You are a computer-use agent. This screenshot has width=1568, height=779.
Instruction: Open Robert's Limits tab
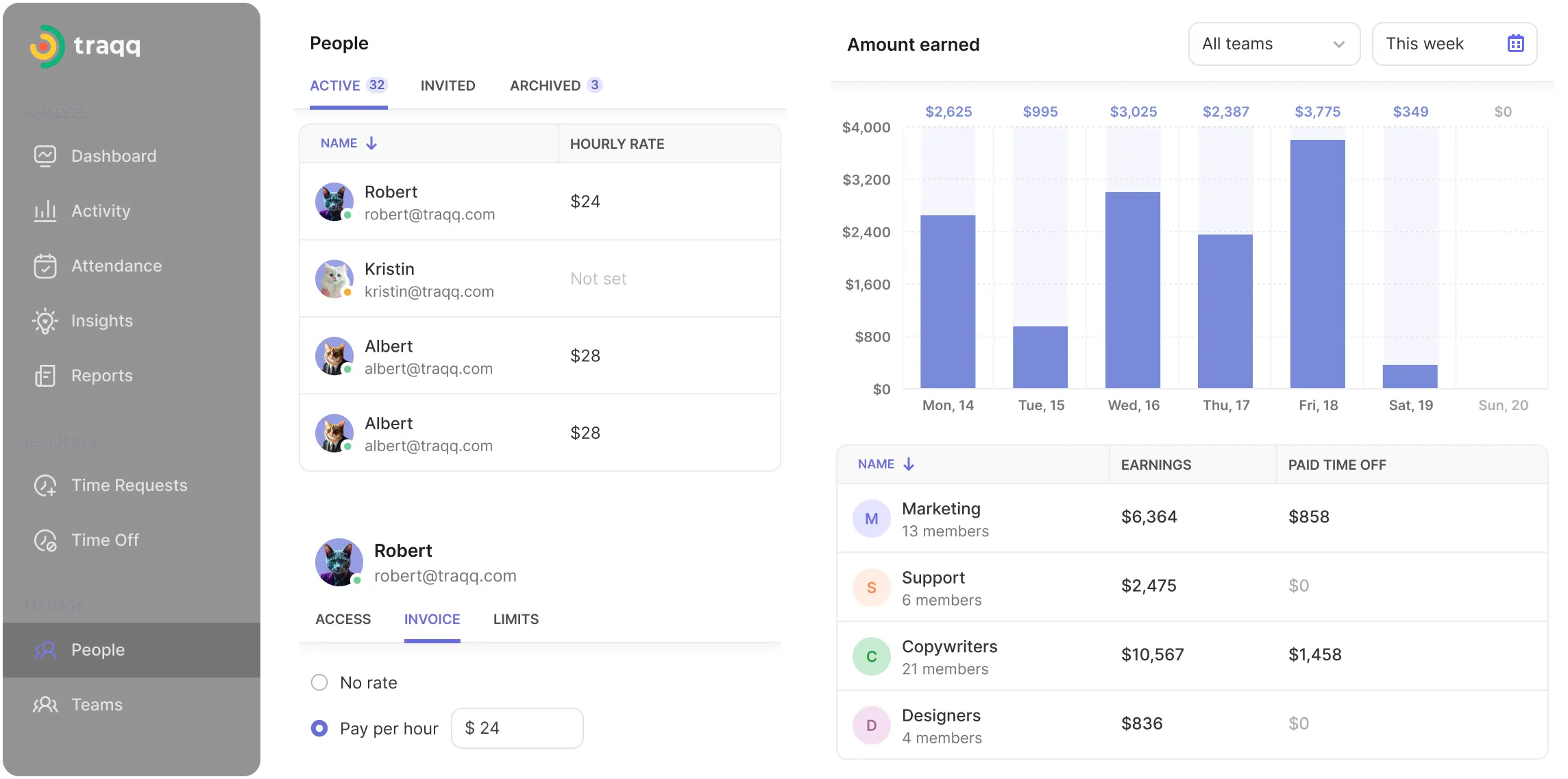(515, 619)
